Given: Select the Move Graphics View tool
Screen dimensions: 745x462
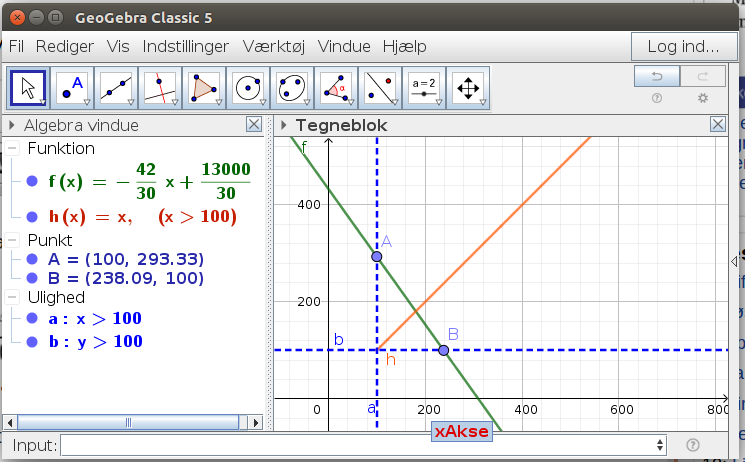Looking at the screenshot, I should click(468, 88).
